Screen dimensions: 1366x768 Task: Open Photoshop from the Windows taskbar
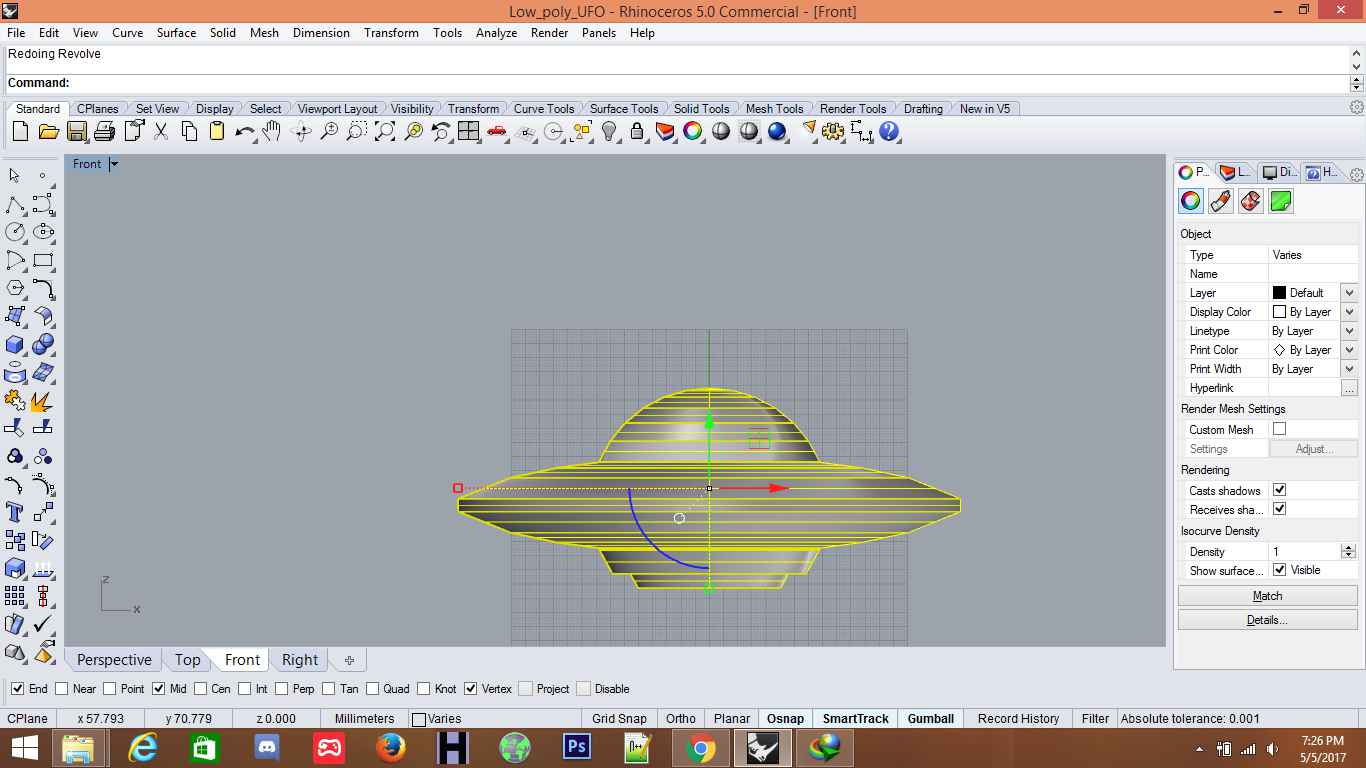coord(577,747)
